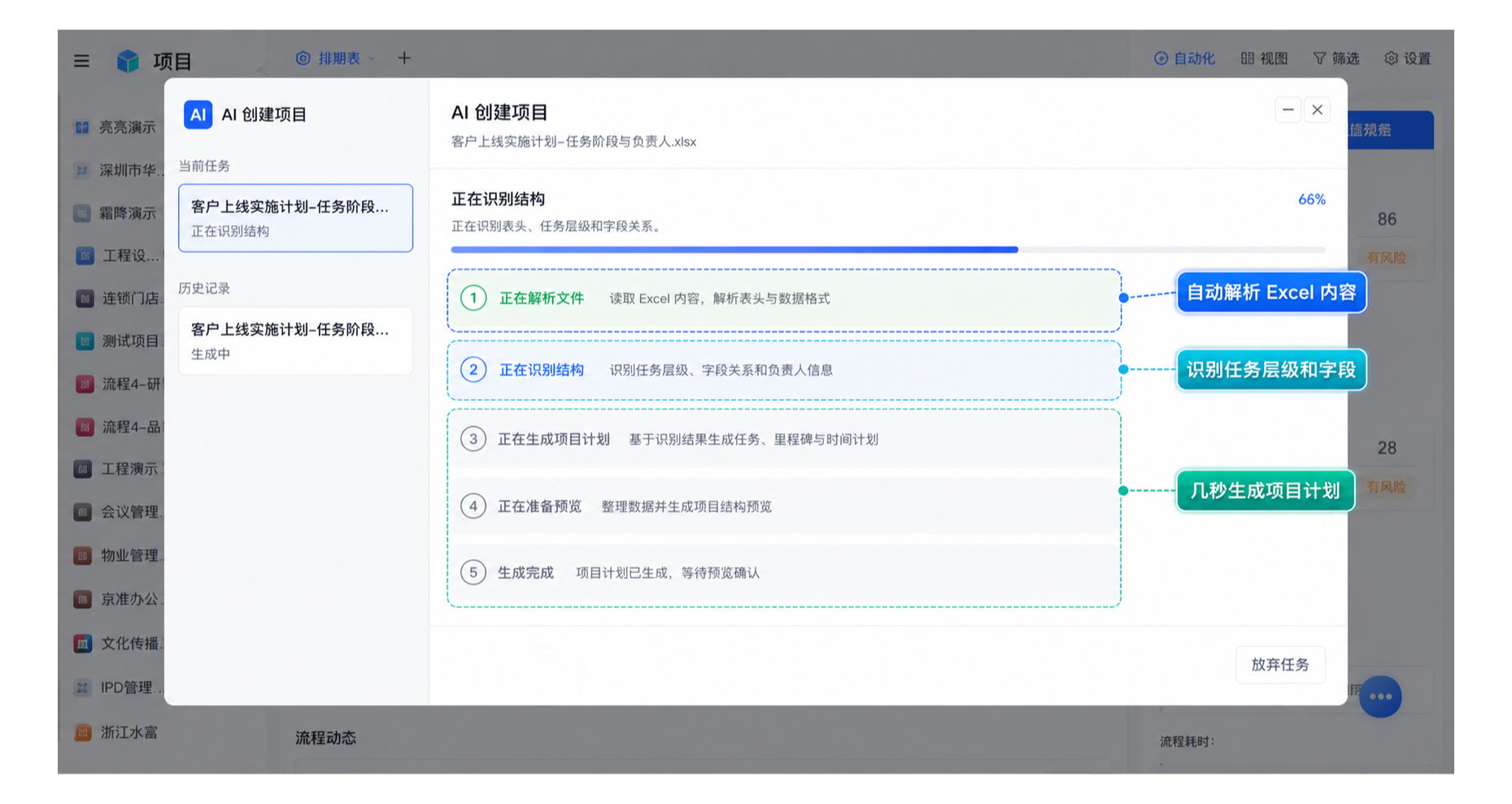Viewport: 1512px width, 804px height.
Task: Add a new view with the plus icon
Action: pyautogui.click(x=404, y=58)
